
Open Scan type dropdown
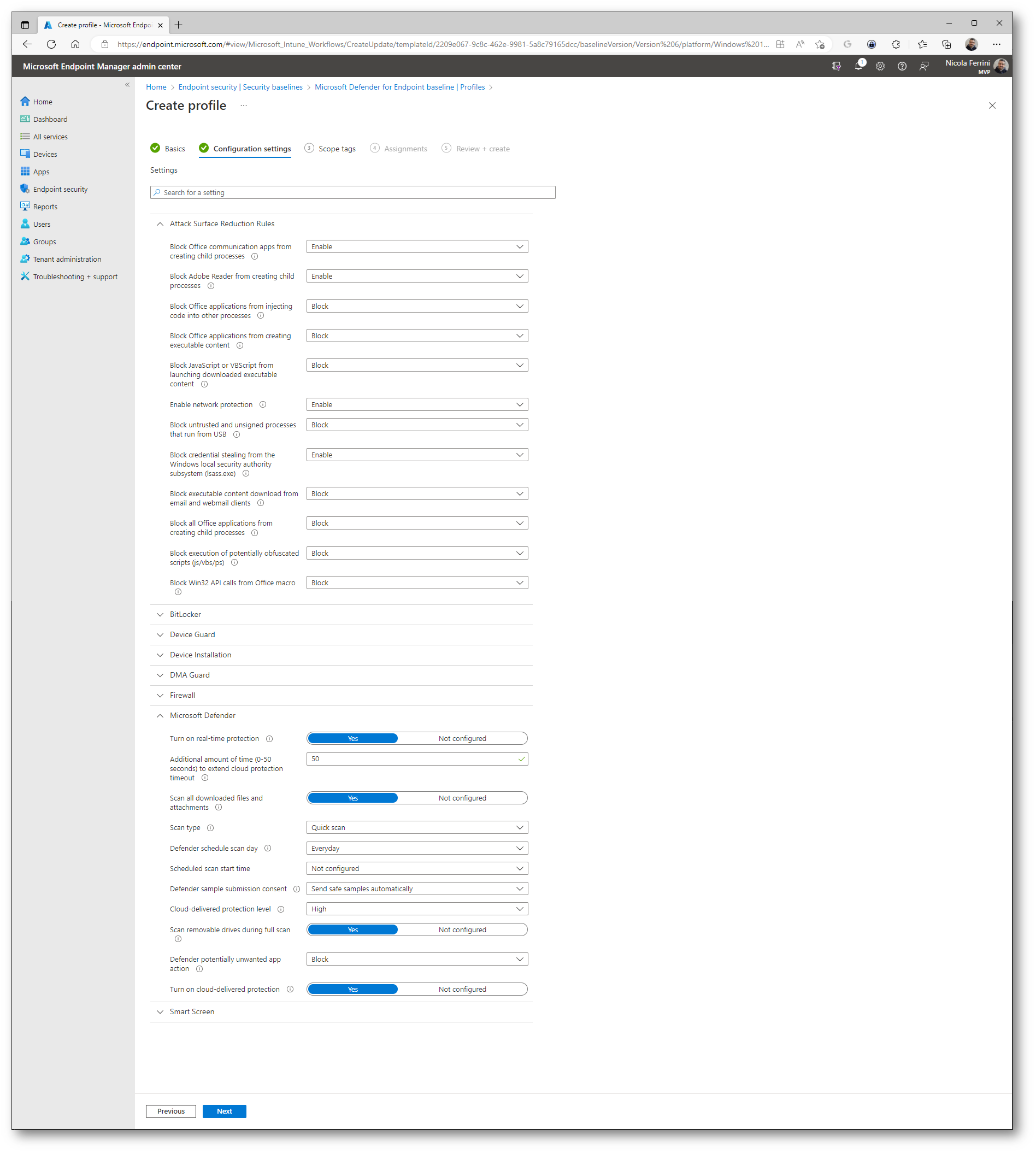[x=417, y=828]
